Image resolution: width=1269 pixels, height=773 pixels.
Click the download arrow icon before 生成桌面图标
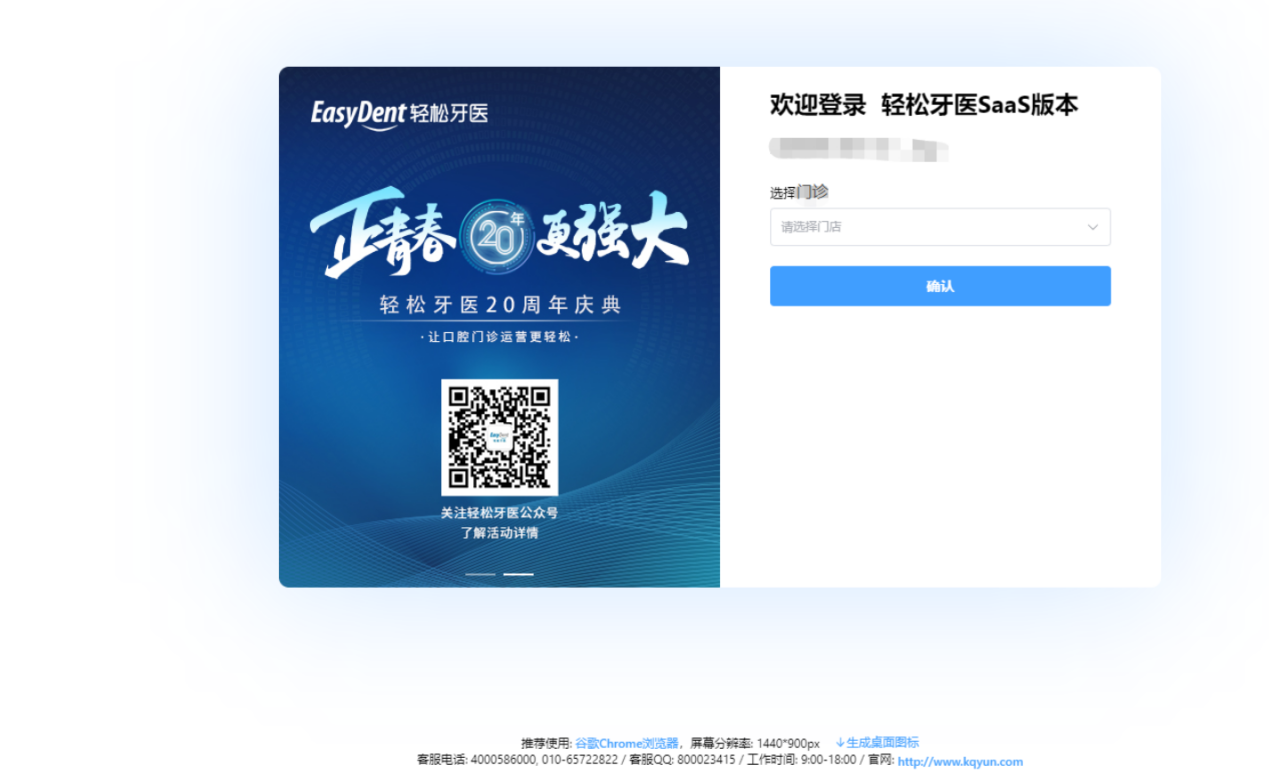[840, 742]
